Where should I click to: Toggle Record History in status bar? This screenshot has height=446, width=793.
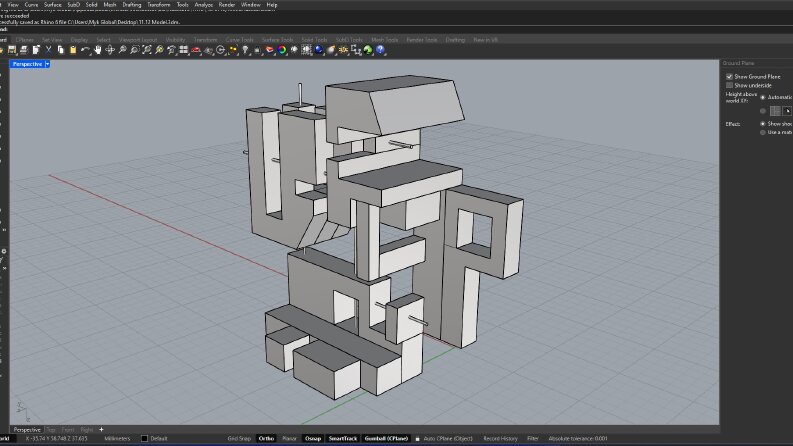500,438
